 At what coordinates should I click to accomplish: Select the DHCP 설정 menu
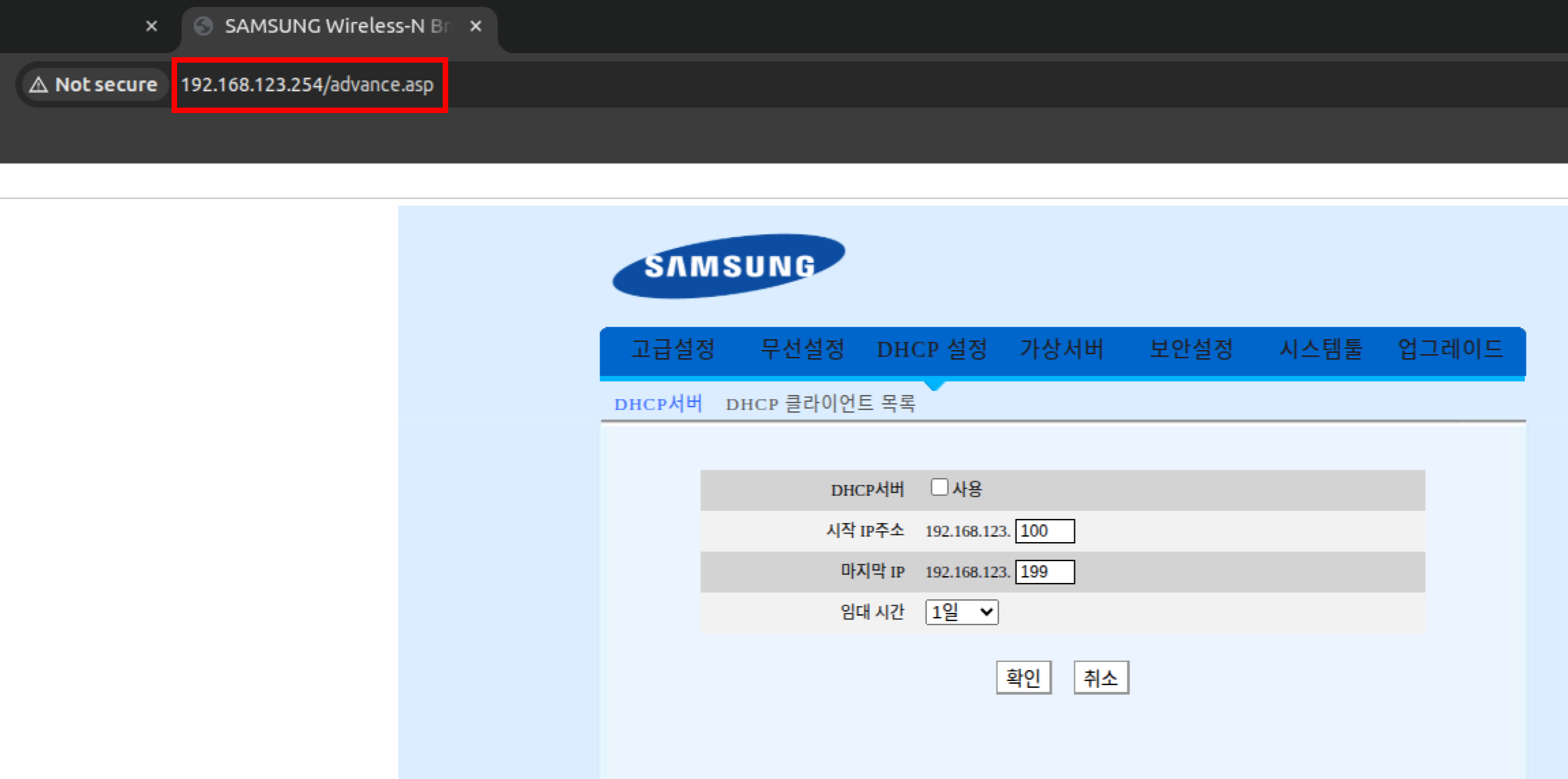(x=932, y=349)
